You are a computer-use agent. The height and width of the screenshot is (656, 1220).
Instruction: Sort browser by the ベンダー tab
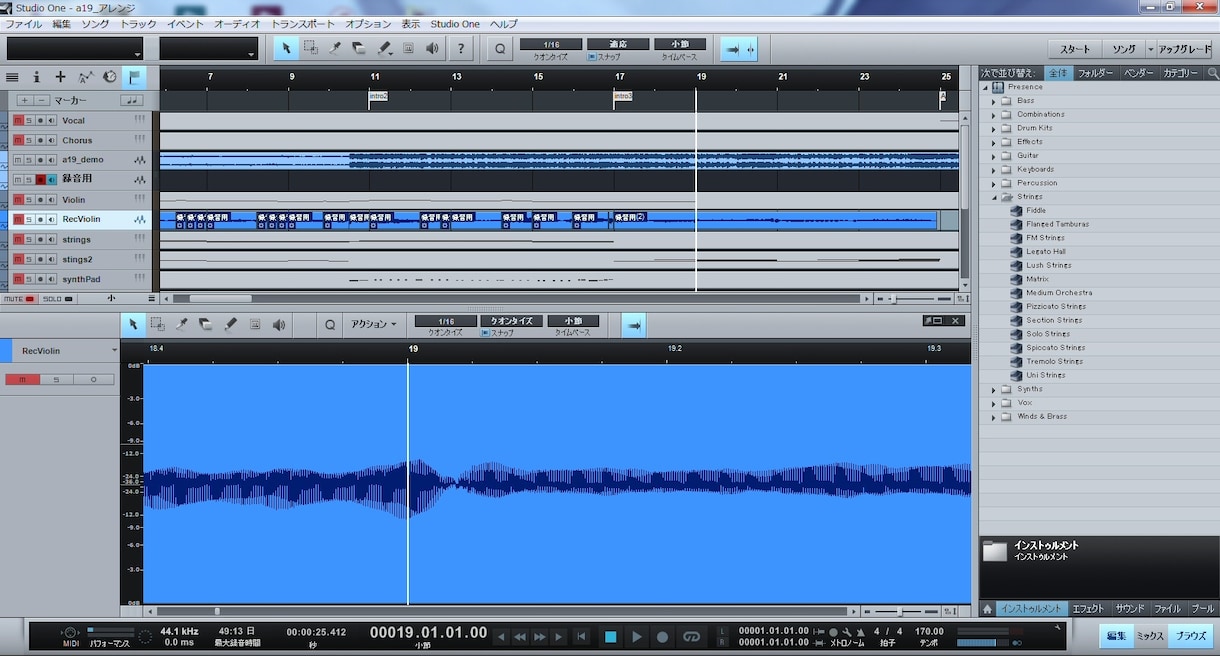(1138, 73)
